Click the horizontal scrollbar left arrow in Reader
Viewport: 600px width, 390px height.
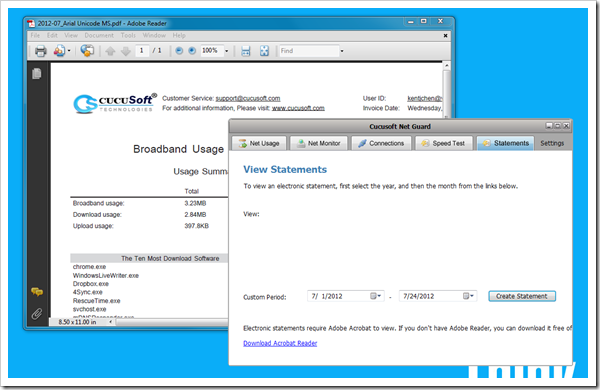111,322
